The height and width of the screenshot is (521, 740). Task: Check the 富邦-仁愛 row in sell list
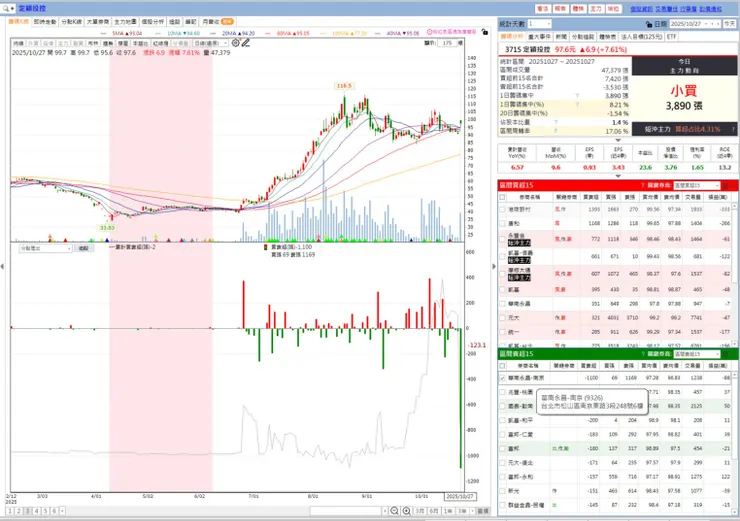(502, 435)
